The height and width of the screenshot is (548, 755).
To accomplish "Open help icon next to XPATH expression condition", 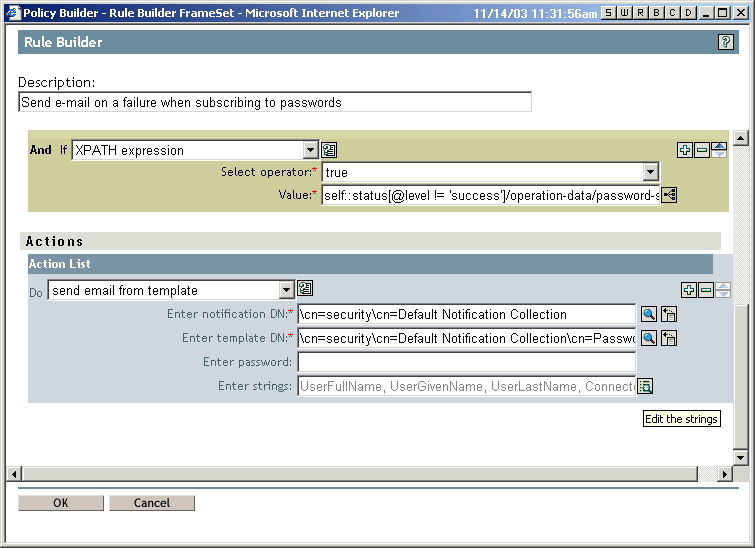I will (x=329, y=150).
